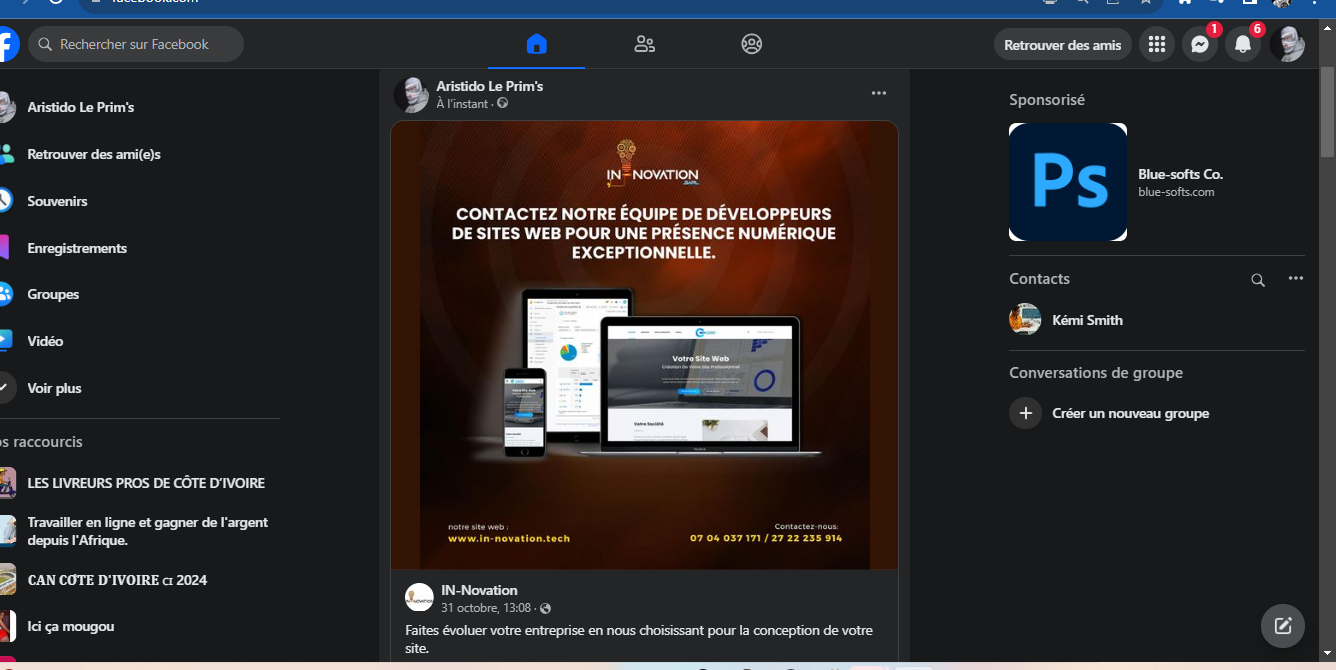Create a new group with plus icon
This screenshot has width=1336, height=670.
(1025, 413)
